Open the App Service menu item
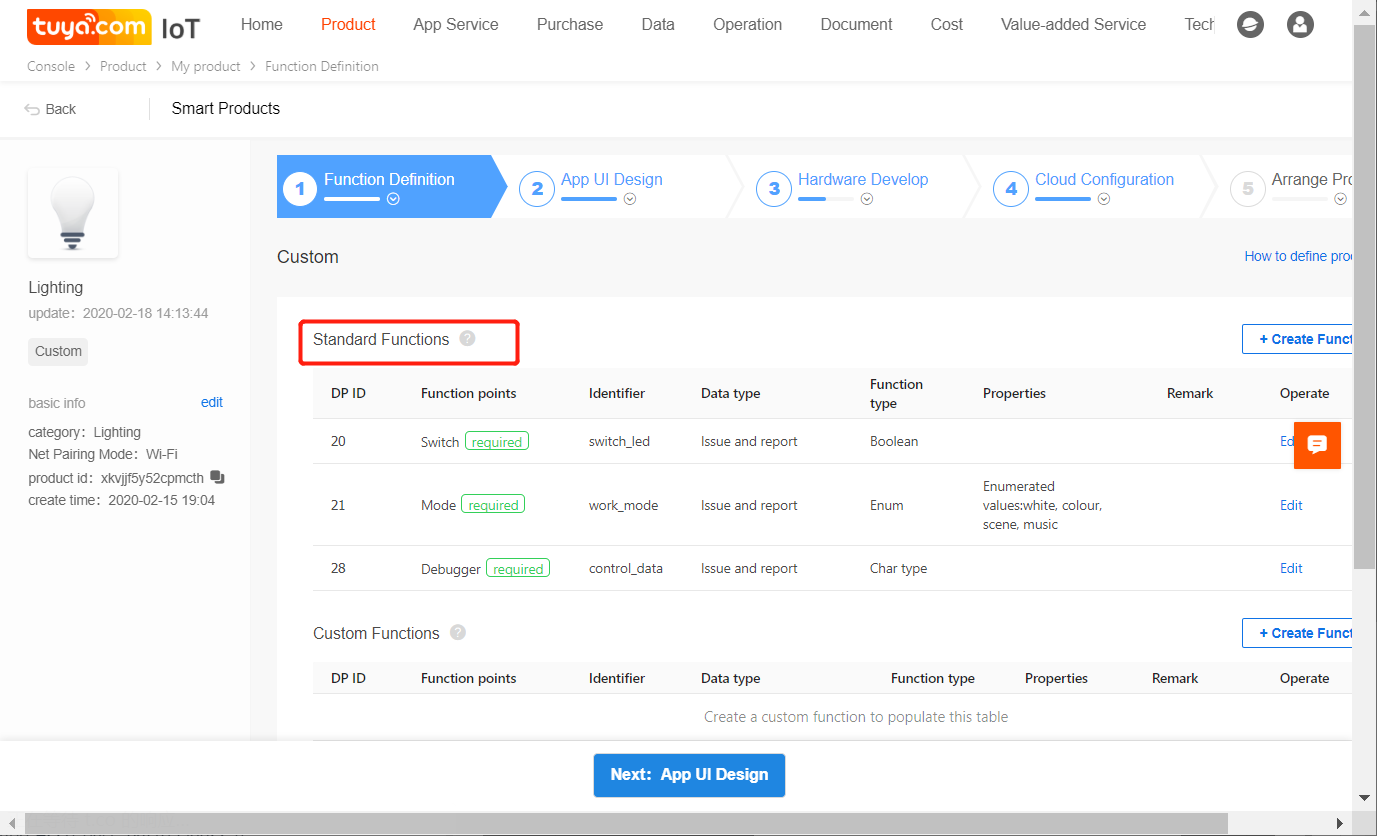Image resolution: width=1377 pixels, height=836 pixels. click(x=455, y=25)
